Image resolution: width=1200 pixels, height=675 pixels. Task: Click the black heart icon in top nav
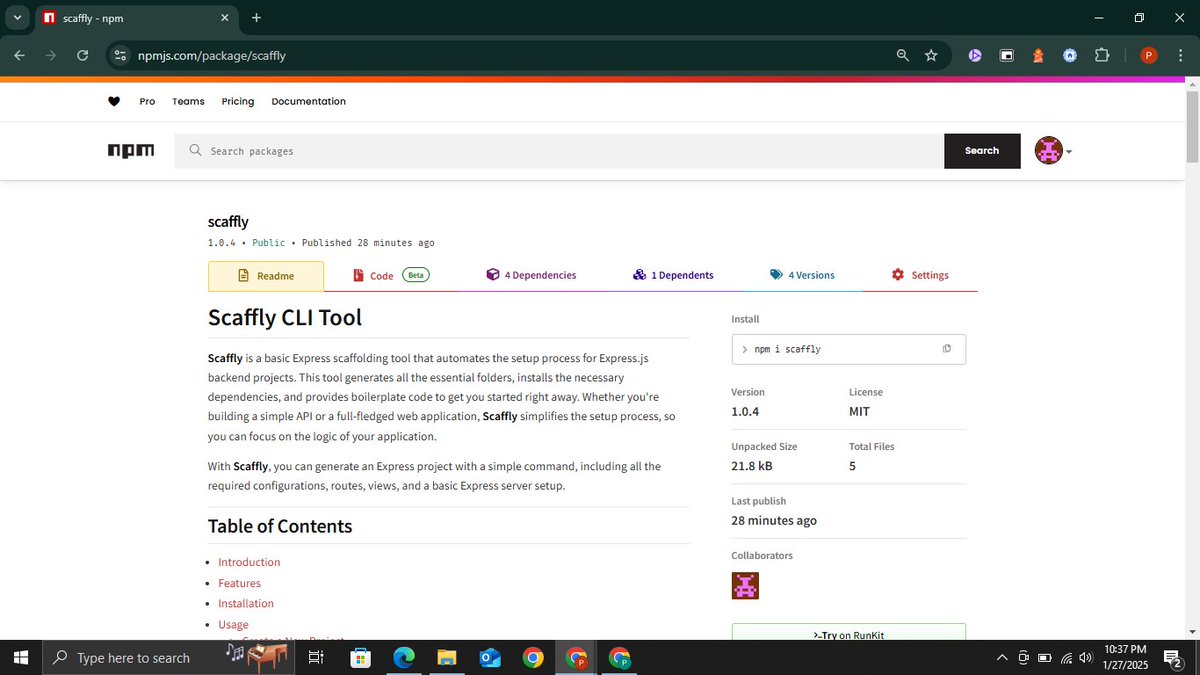pyautogui.click(x=114, y=101)
